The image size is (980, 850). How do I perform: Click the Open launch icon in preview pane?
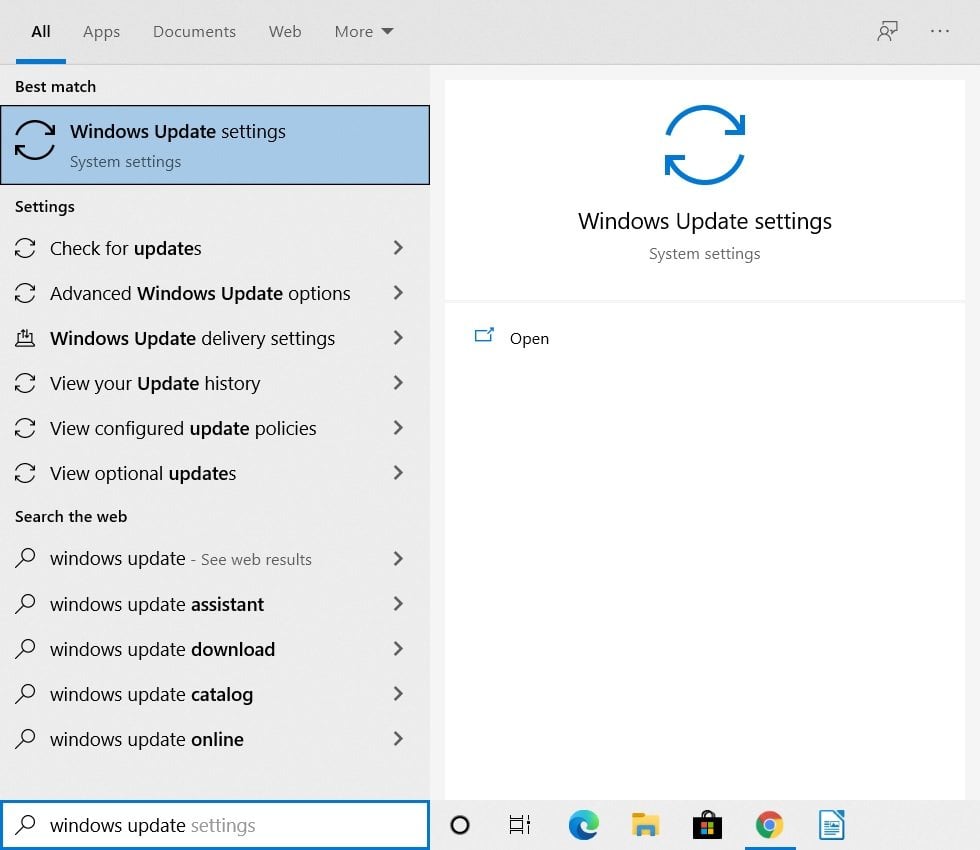484,336
